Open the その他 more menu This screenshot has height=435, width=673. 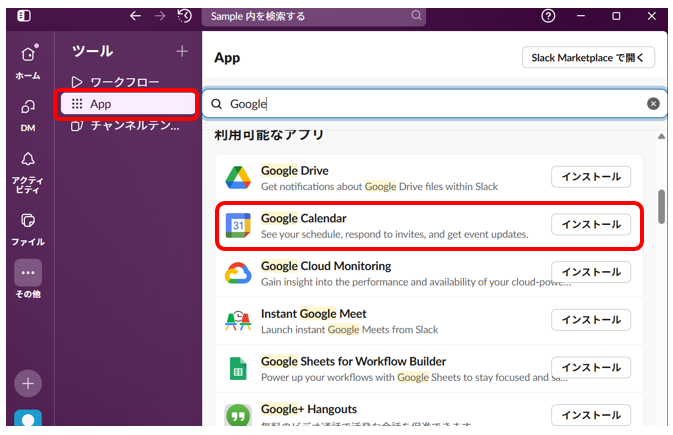point(28,279)
